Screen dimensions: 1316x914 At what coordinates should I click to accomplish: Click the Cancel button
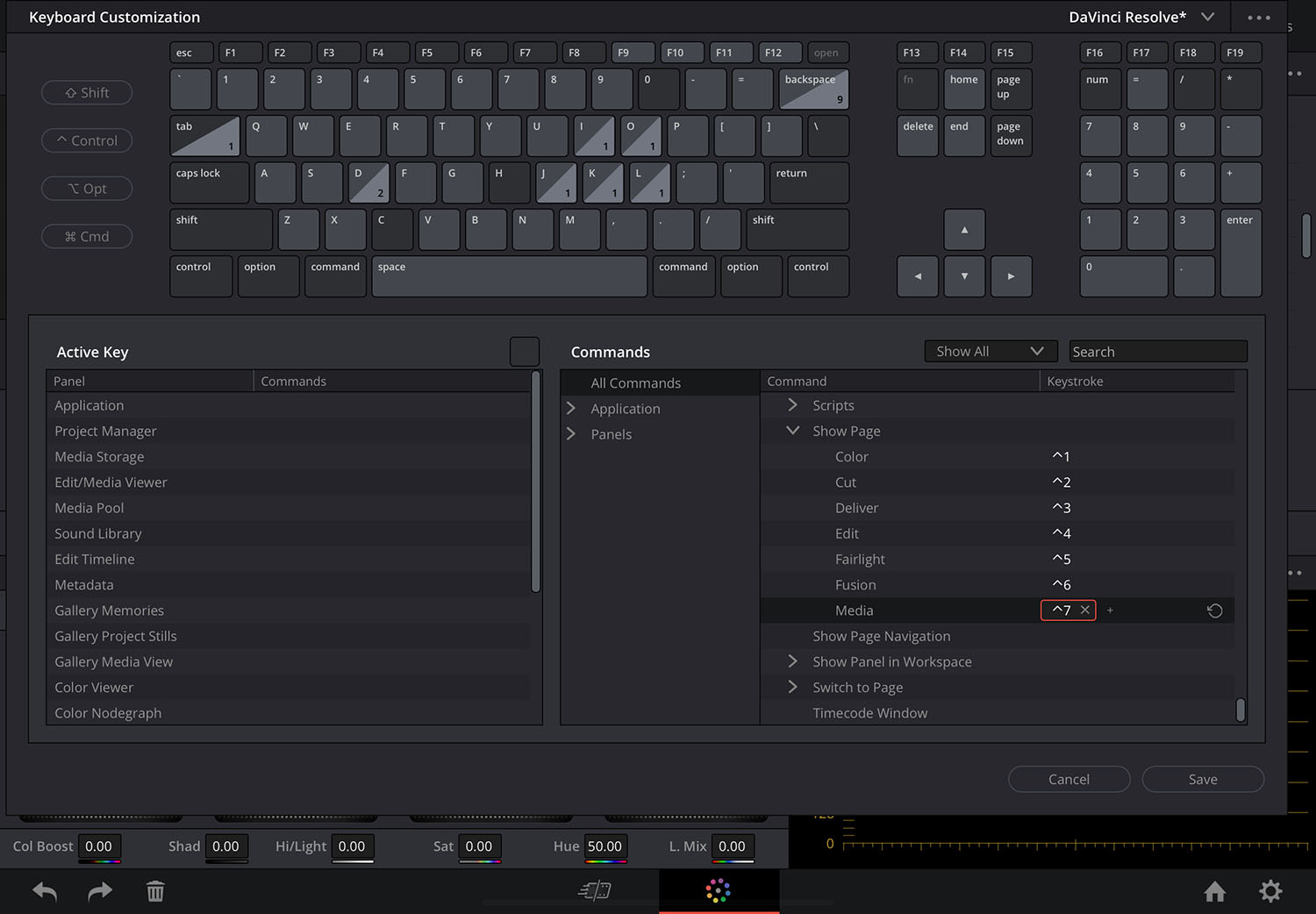tap(1069, 779)
